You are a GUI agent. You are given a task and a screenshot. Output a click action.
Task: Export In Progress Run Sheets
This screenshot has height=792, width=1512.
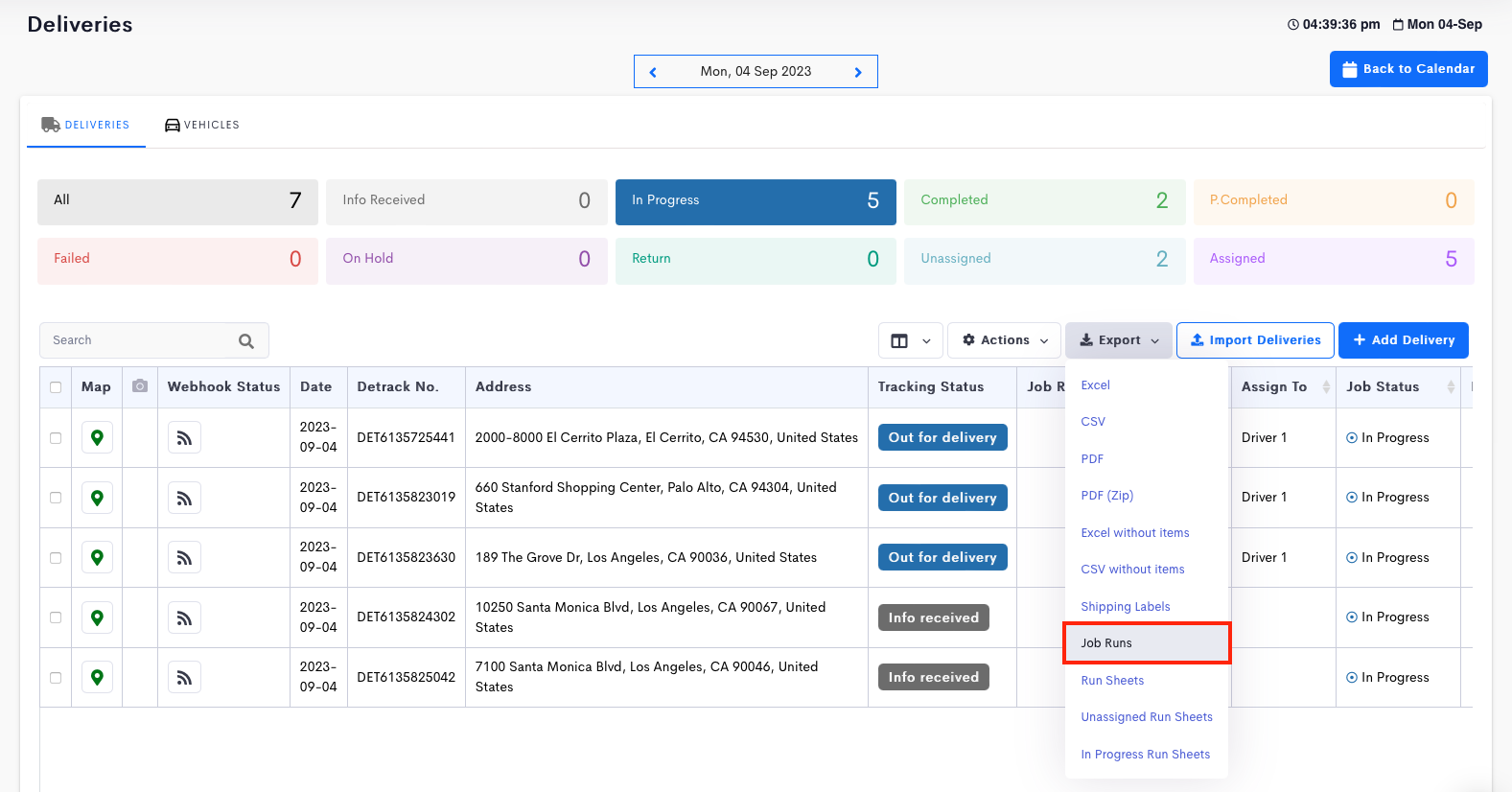coord(1147,755)
